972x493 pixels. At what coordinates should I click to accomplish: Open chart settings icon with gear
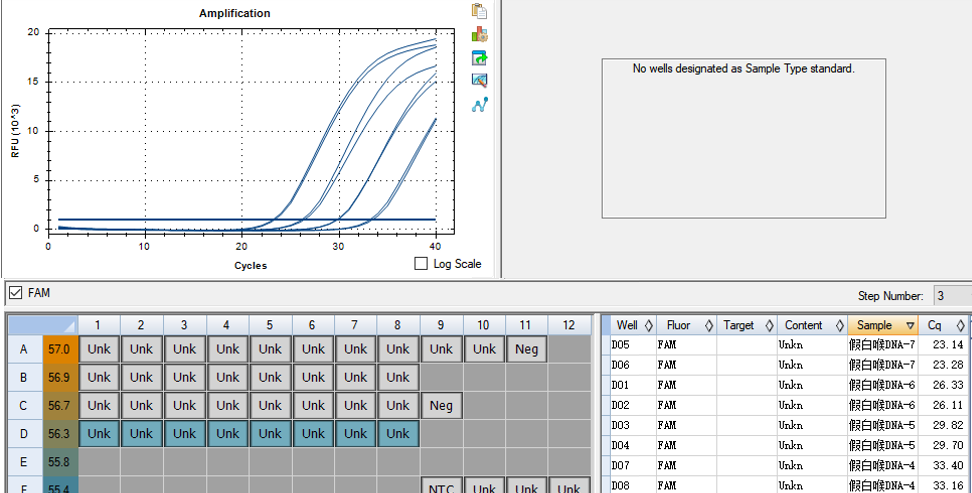click(479, 34)
